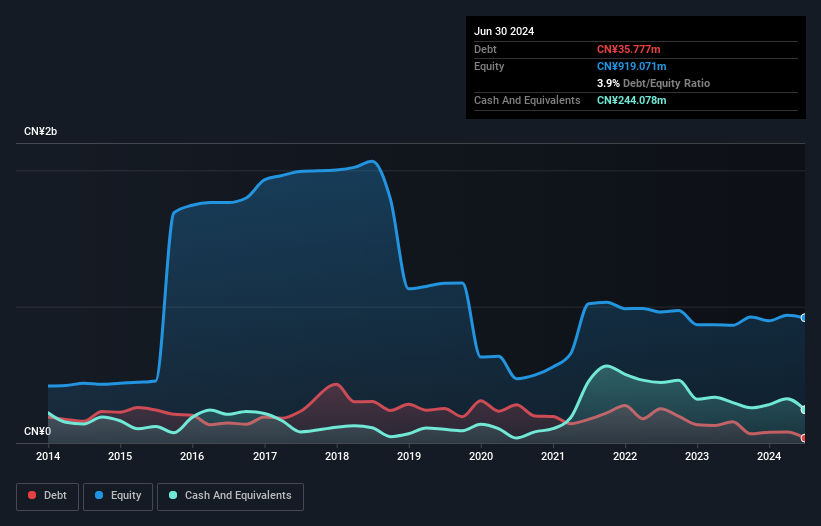Click the CN¥2b y-axis label
Screen dimensions: 821x526
[40, 131]
